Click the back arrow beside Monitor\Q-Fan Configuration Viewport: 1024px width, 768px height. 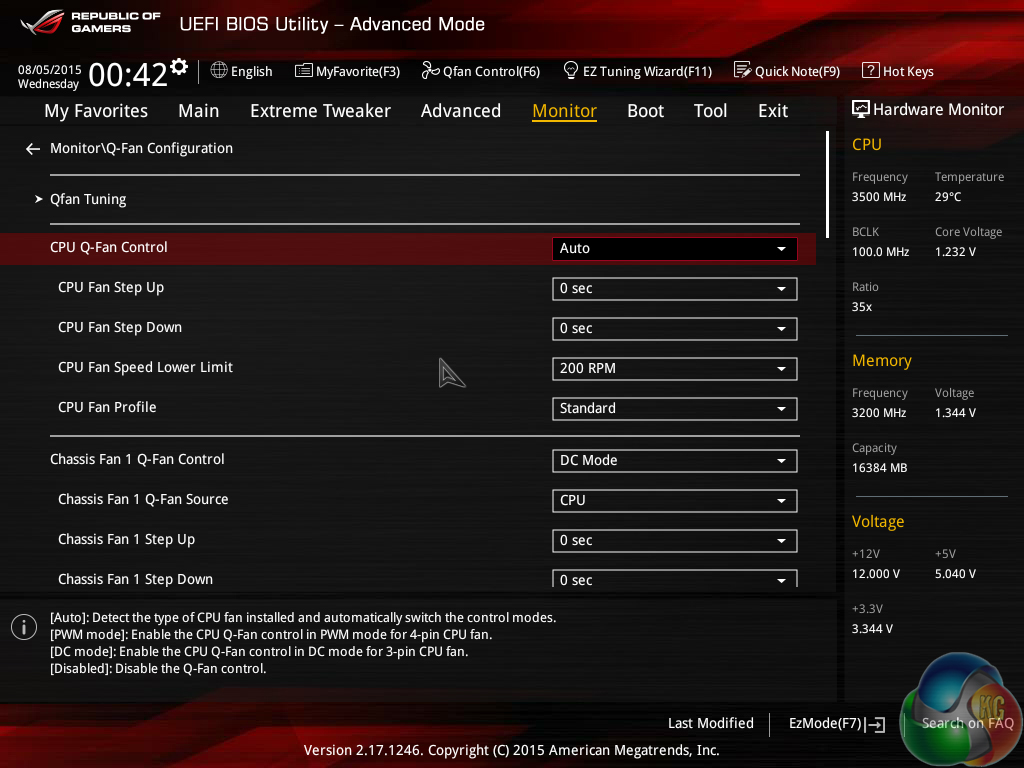[x=33, y=150]
